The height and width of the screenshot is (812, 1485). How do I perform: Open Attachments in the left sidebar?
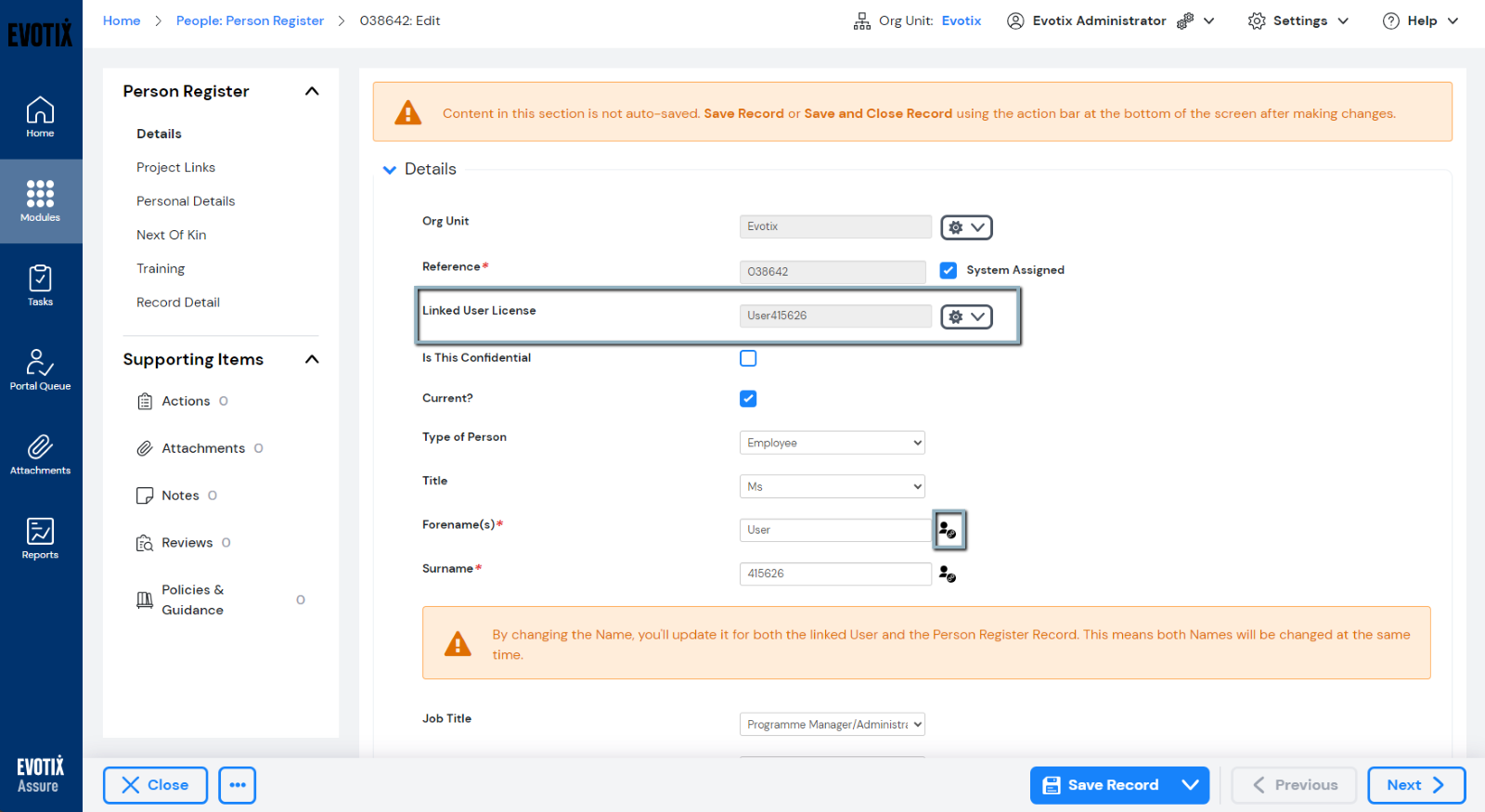click(x=40, y=455)
